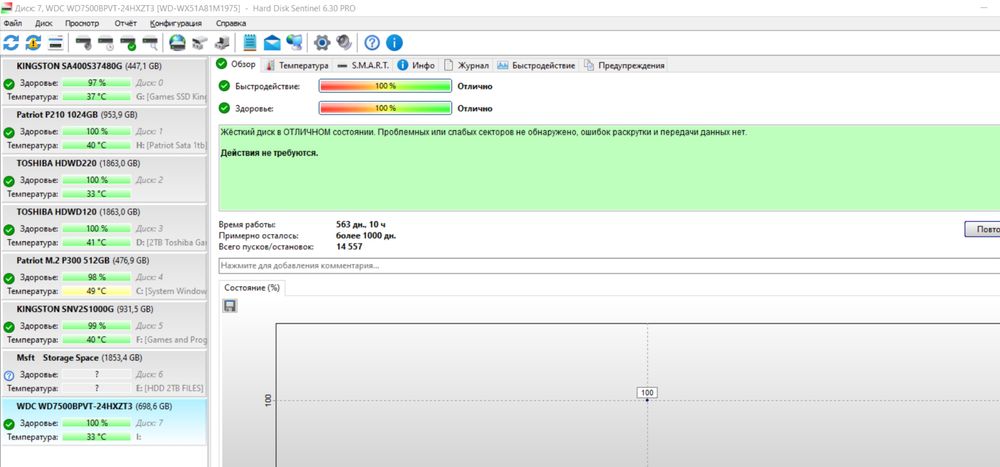Click the globe with monitor network icon

[294, 43]
